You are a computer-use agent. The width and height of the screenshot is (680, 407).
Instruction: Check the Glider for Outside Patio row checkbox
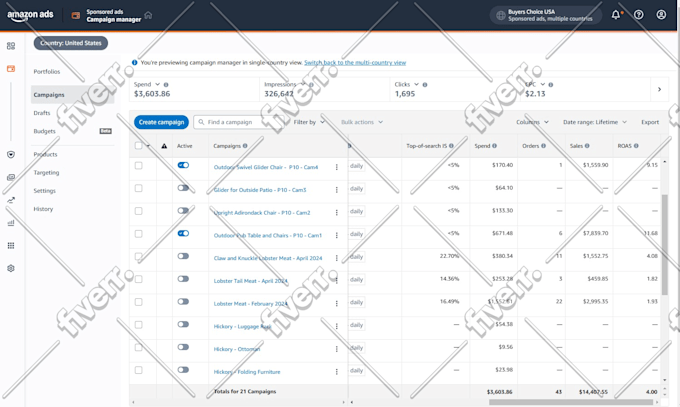coord(138,188)
